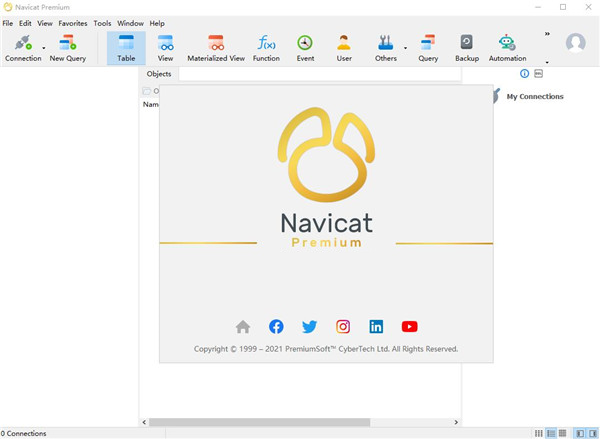The height and width of the screenshot is (439, 600).
Task: Click the DDL pane icon
Action: pyautogui.click(x=538, y=73)
